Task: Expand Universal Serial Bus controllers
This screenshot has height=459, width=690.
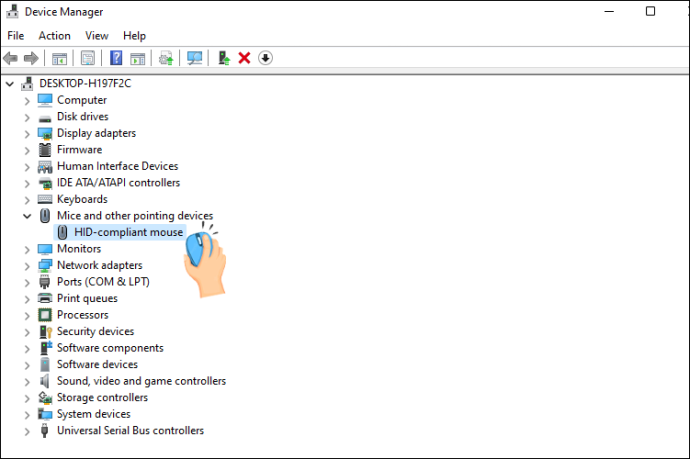Action: click(27, 431)
